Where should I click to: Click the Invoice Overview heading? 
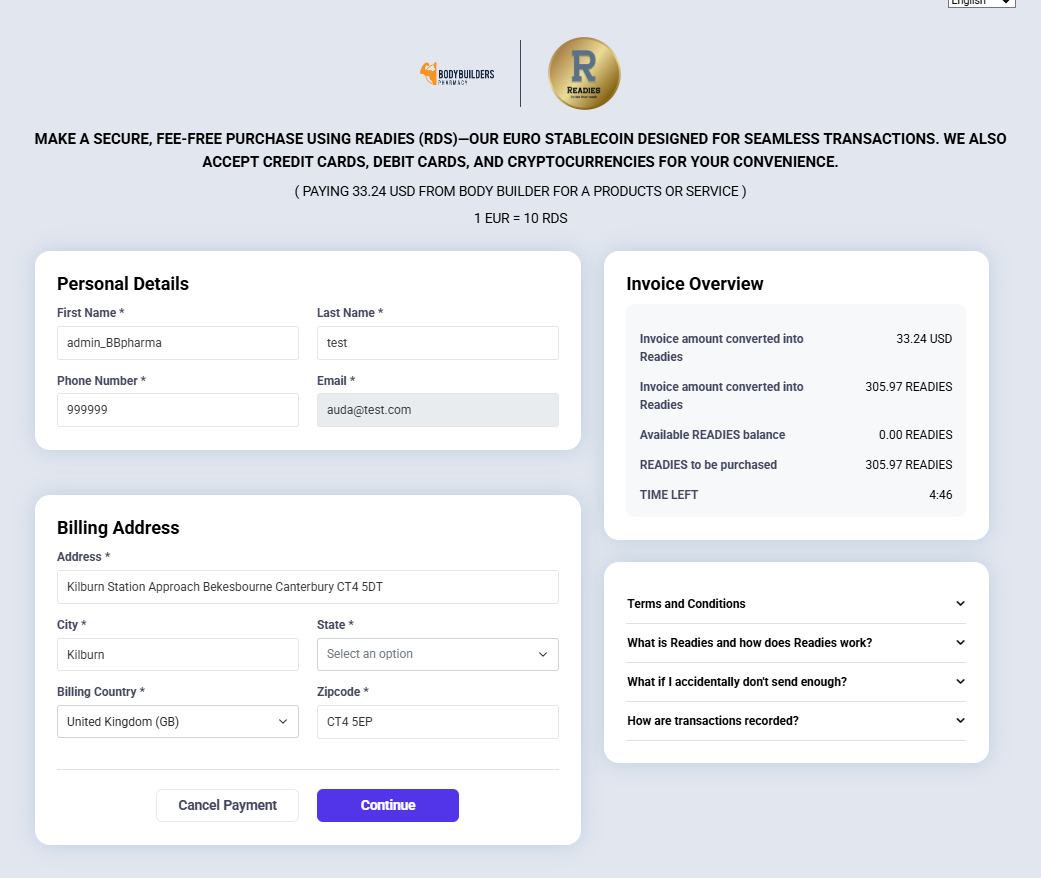[x=694, y=284]
